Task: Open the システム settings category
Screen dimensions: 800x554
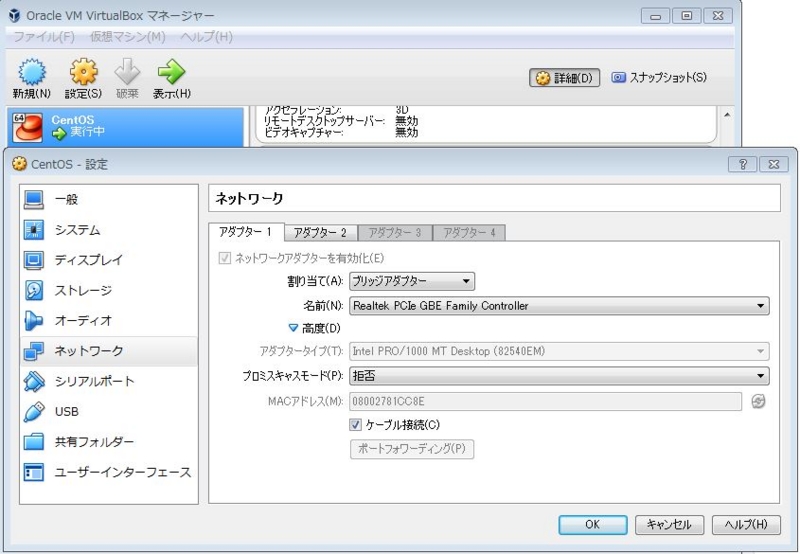Action: pyautogui.click(x=108, y=230)
